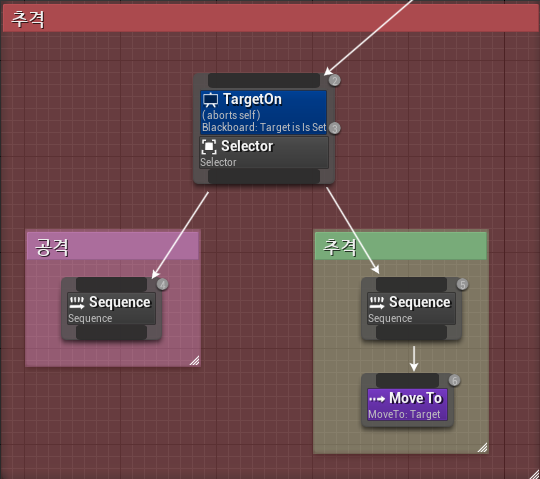Click the 공격 comment box resize handle

(195, 360)
